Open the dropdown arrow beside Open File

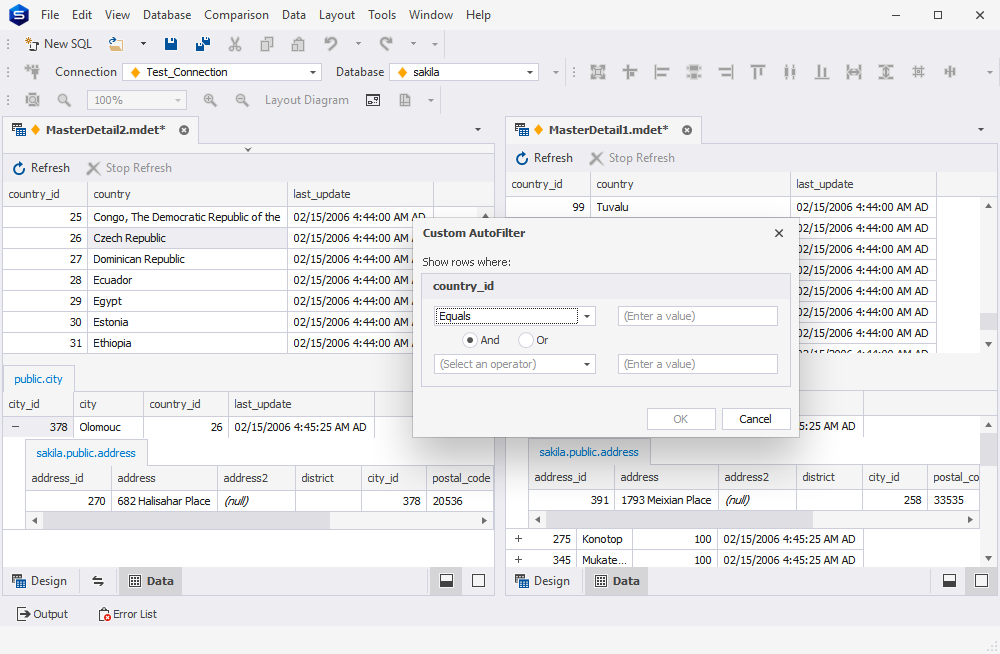tap(143, 44)
